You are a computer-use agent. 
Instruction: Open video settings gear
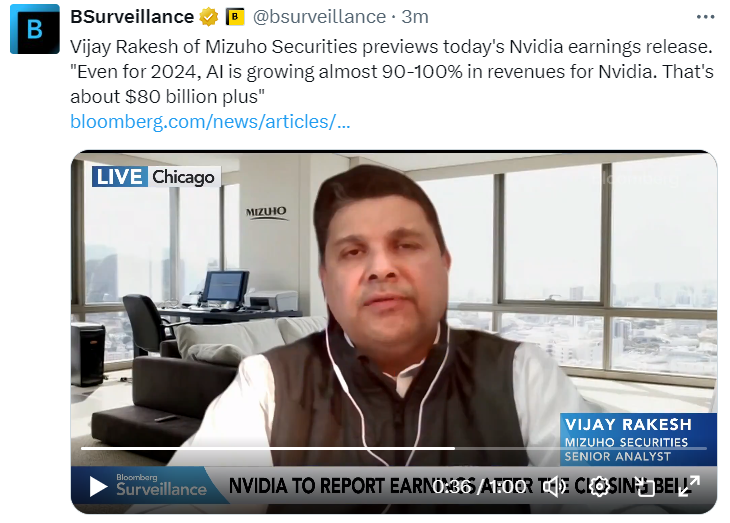click(x=599, y=487)
